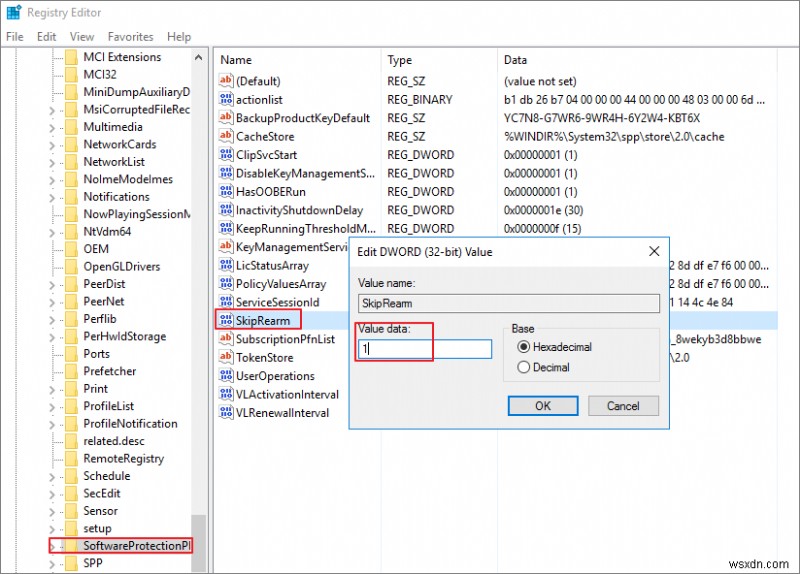Click the CacheStore path data cell
The height and width of the screenshot is (574, 800).
(614, 136)
